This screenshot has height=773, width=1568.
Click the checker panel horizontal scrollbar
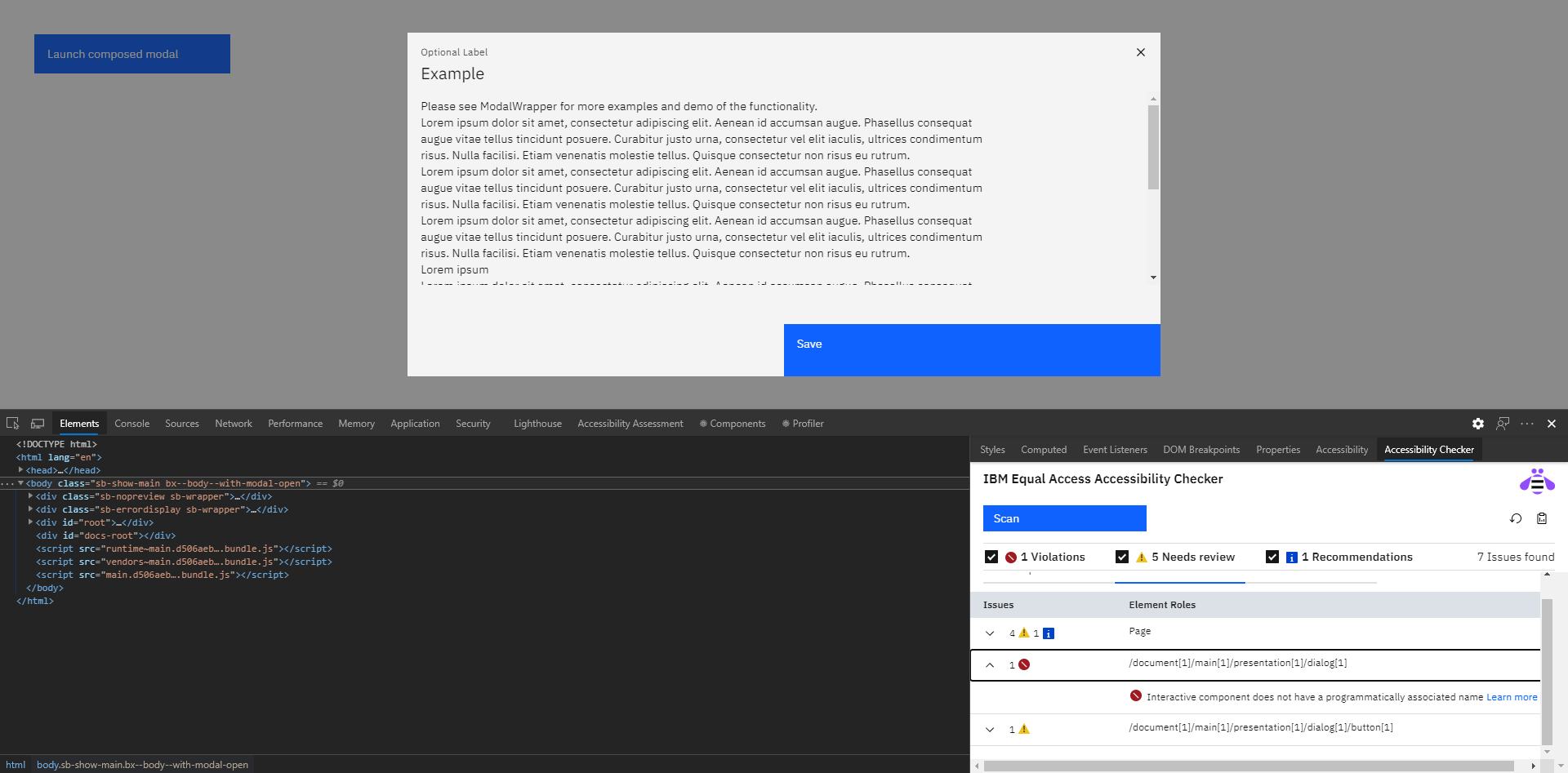pyautogui.click(x=1249, y=766)
